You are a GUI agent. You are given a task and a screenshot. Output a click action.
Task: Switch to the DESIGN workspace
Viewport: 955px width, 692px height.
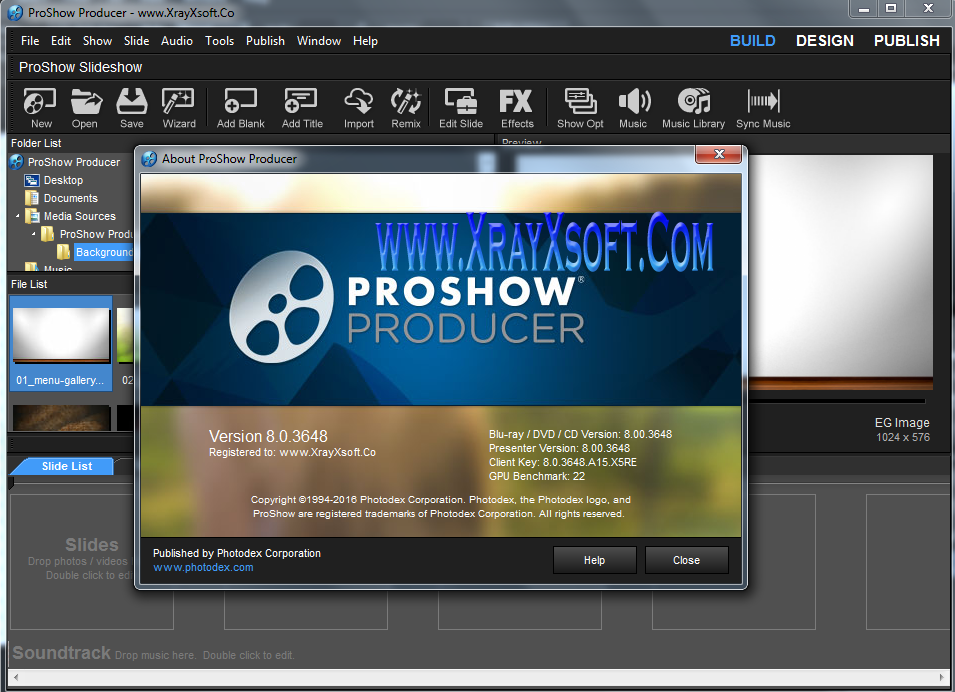pyautogui.click(x=825, y=41)
